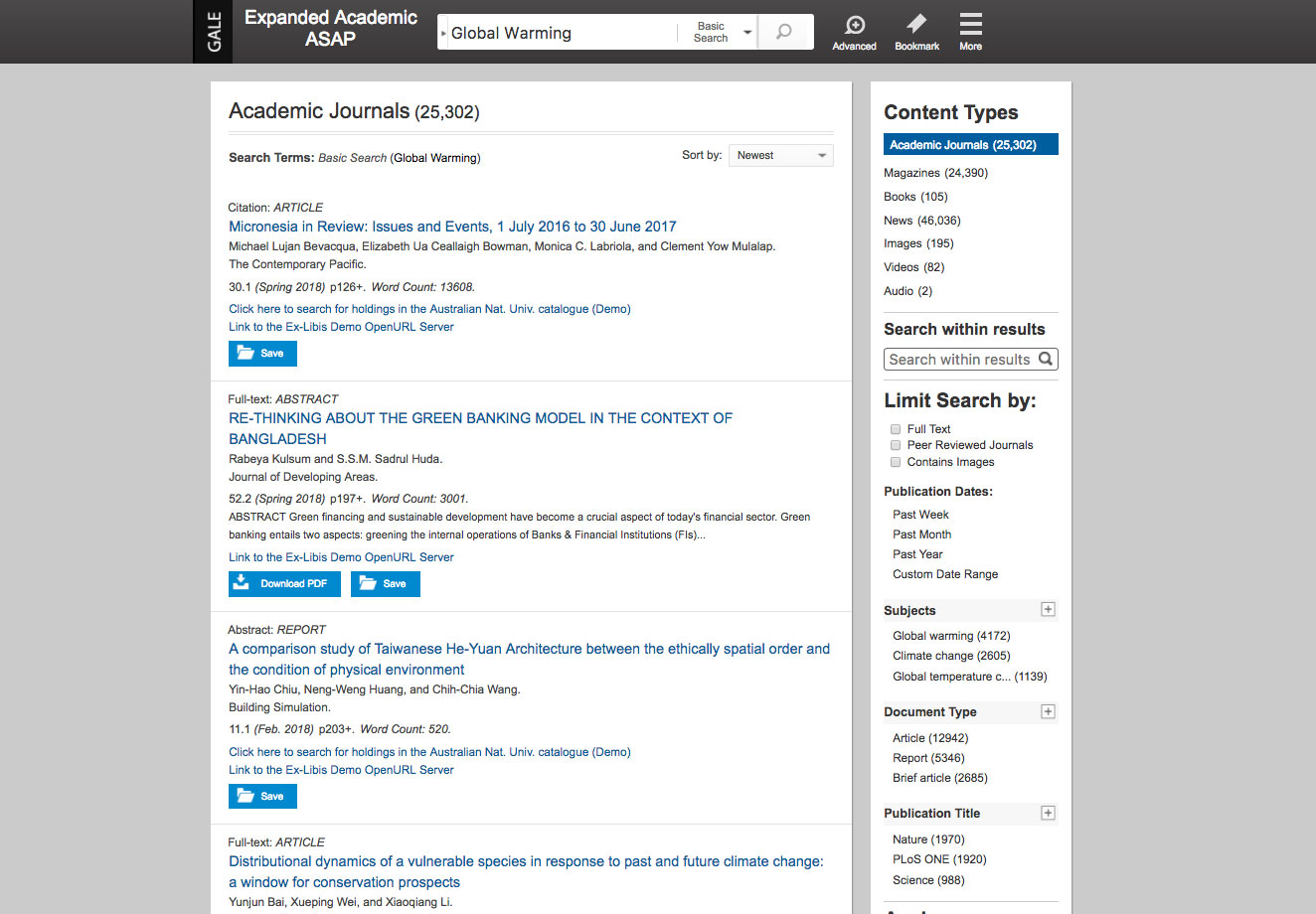The width and height of the screenshot is (1316, 914).
Task: Switch to Audio content type
Action: (907, 291)
